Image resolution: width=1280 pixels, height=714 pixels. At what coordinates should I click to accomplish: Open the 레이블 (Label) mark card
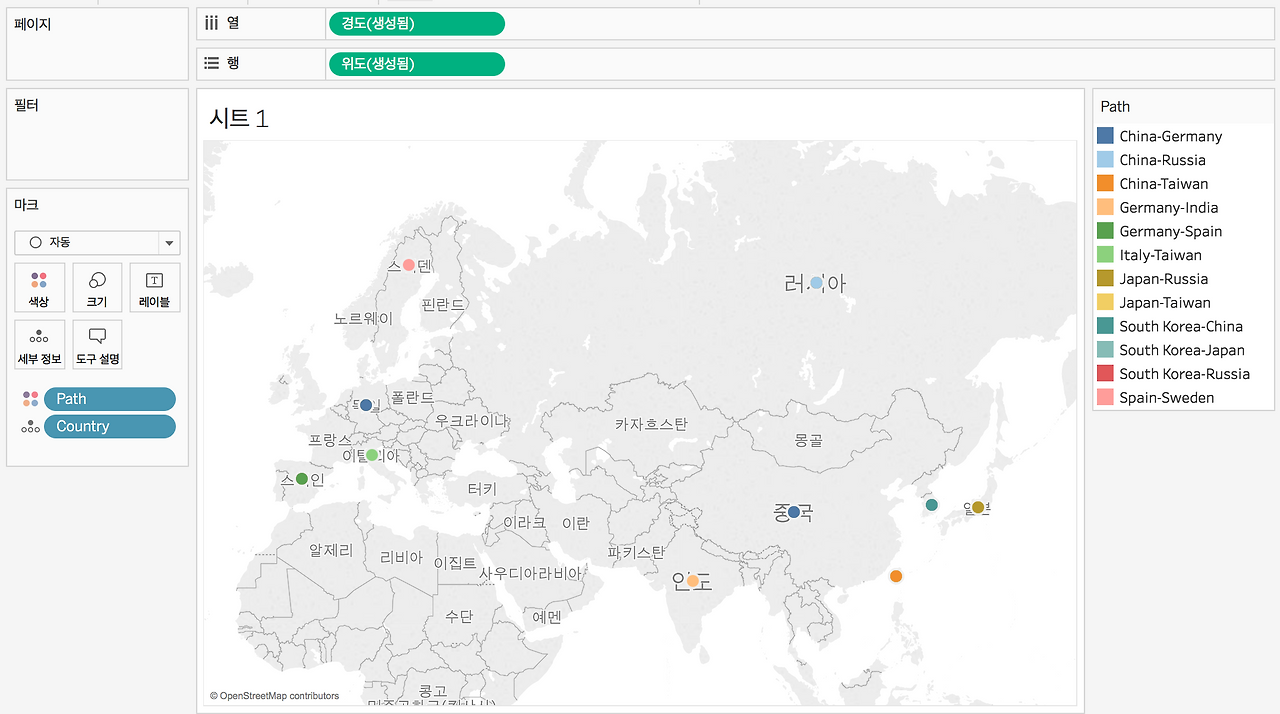[x=154, y=288]
